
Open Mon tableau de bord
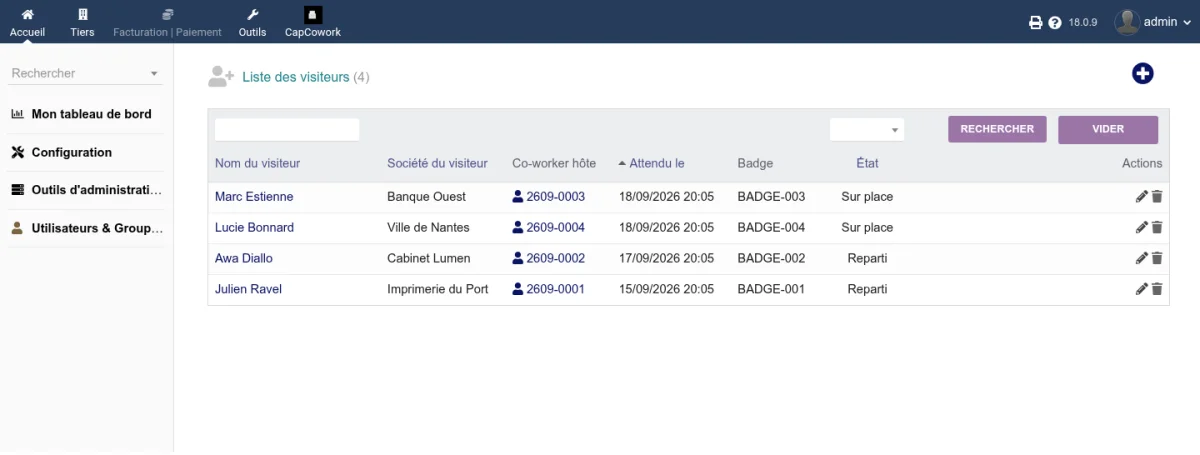91,114
